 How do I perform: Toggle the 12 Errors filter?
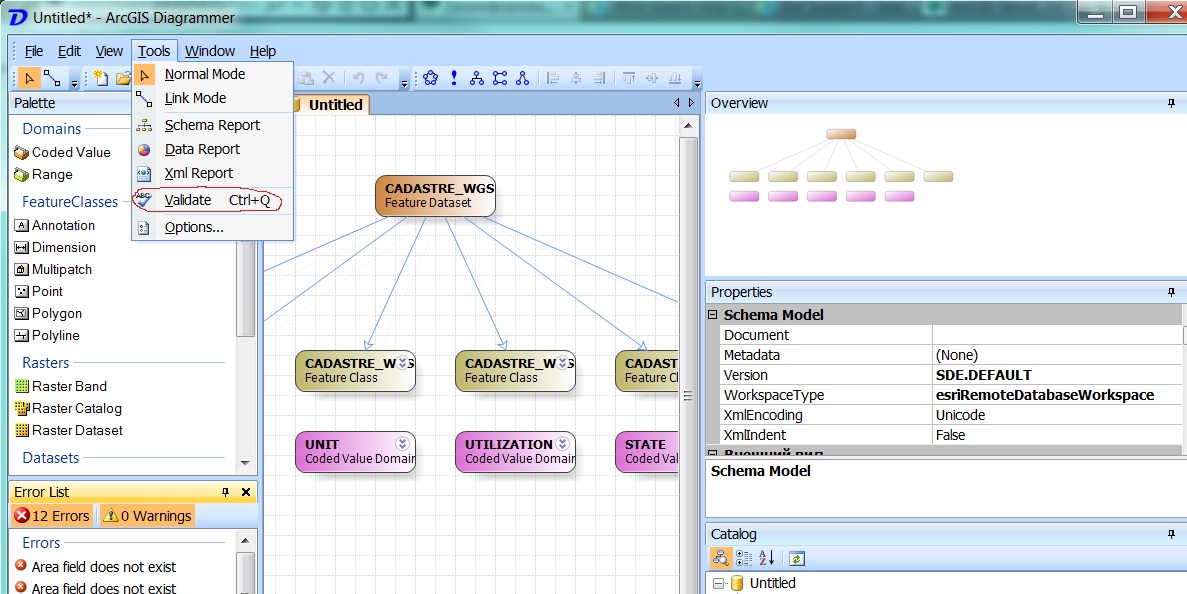[x=52, y=516]
